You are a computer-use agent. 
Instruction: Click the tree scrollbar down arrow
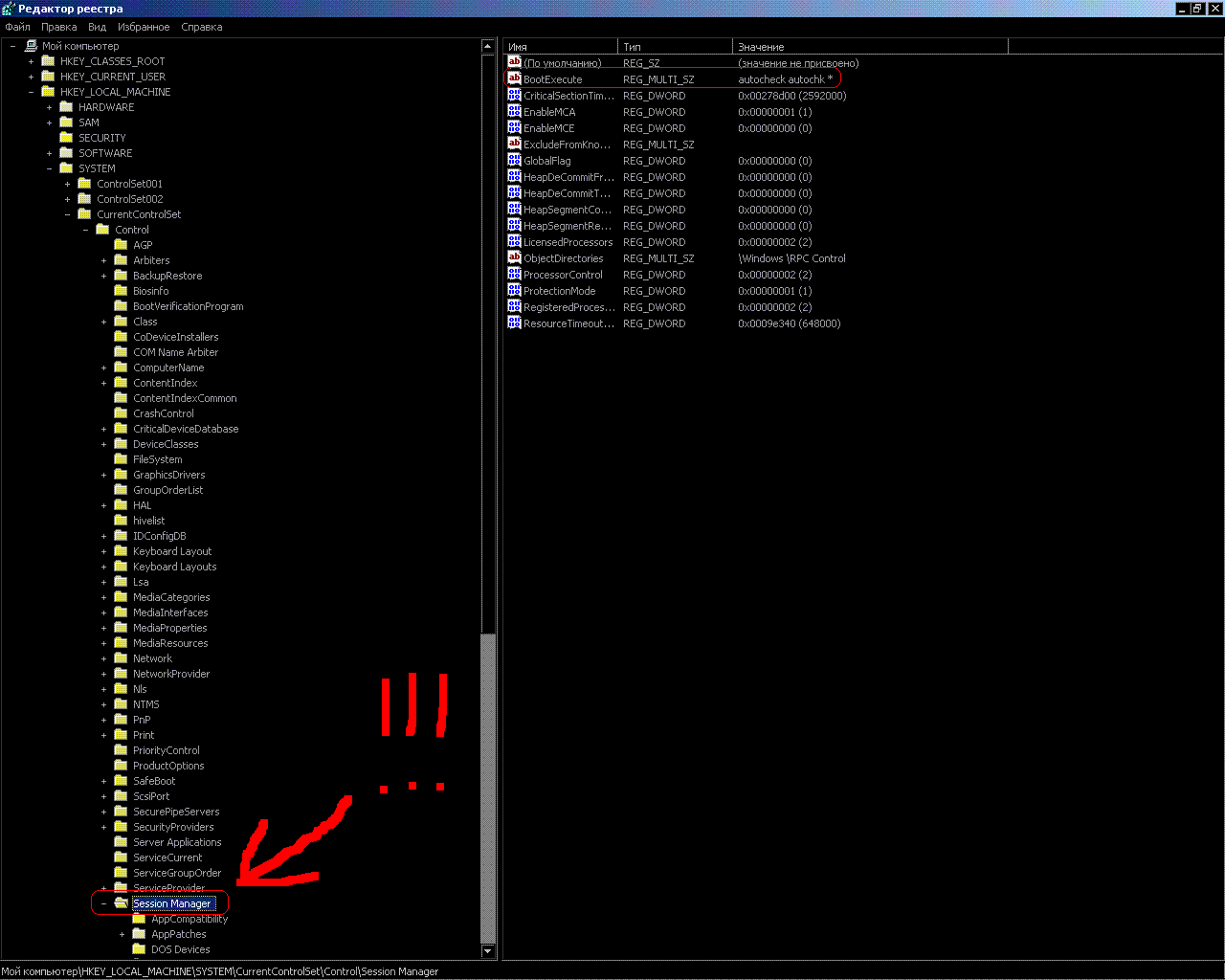tap(488, 950)
